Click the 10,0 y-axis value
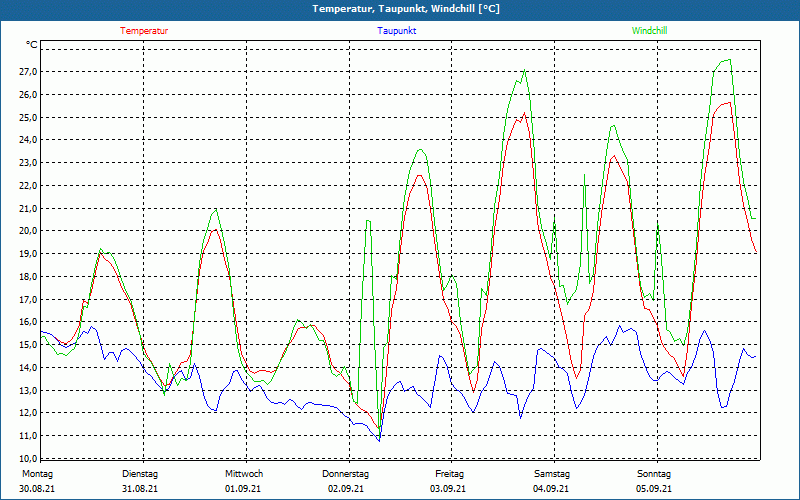Viewport: 800px width, 500px height. [29, 458]
